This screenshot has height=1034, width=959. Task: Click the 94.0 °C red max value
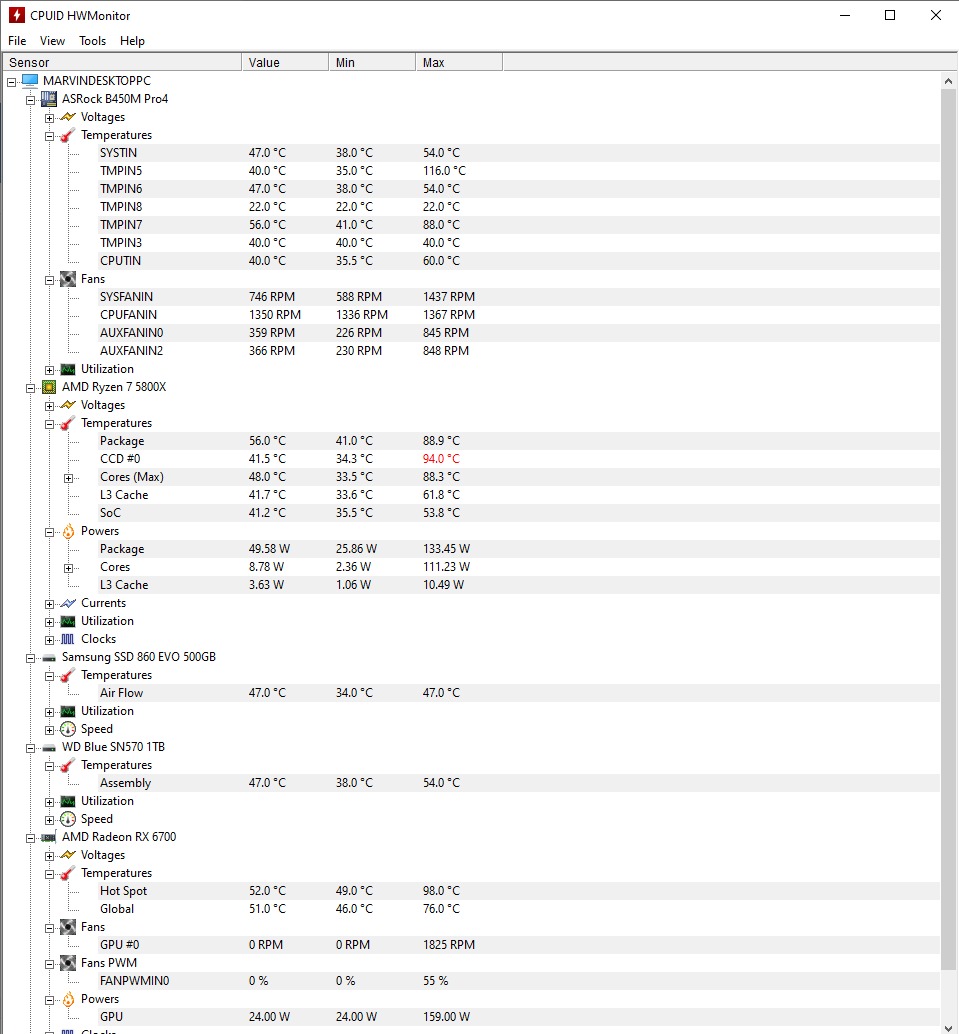tap(441, 459)
